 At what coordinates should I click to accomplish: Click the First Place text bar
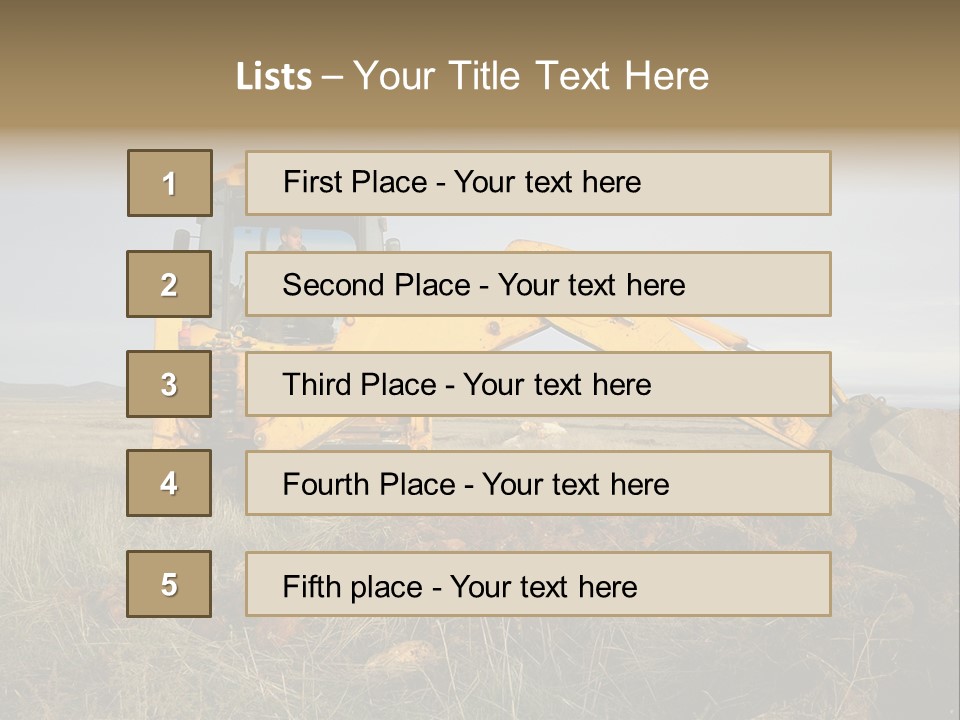(538, 183)
